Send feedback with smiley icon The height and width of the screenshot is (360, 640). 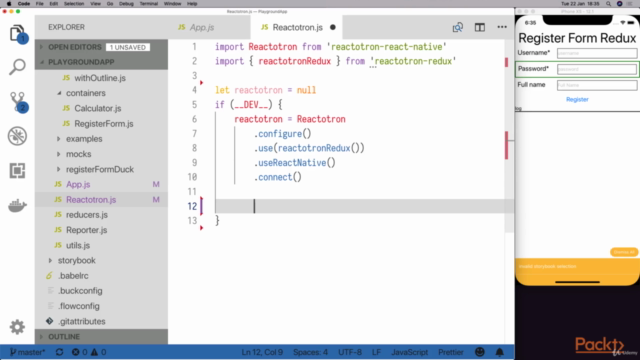coord(480,352)
